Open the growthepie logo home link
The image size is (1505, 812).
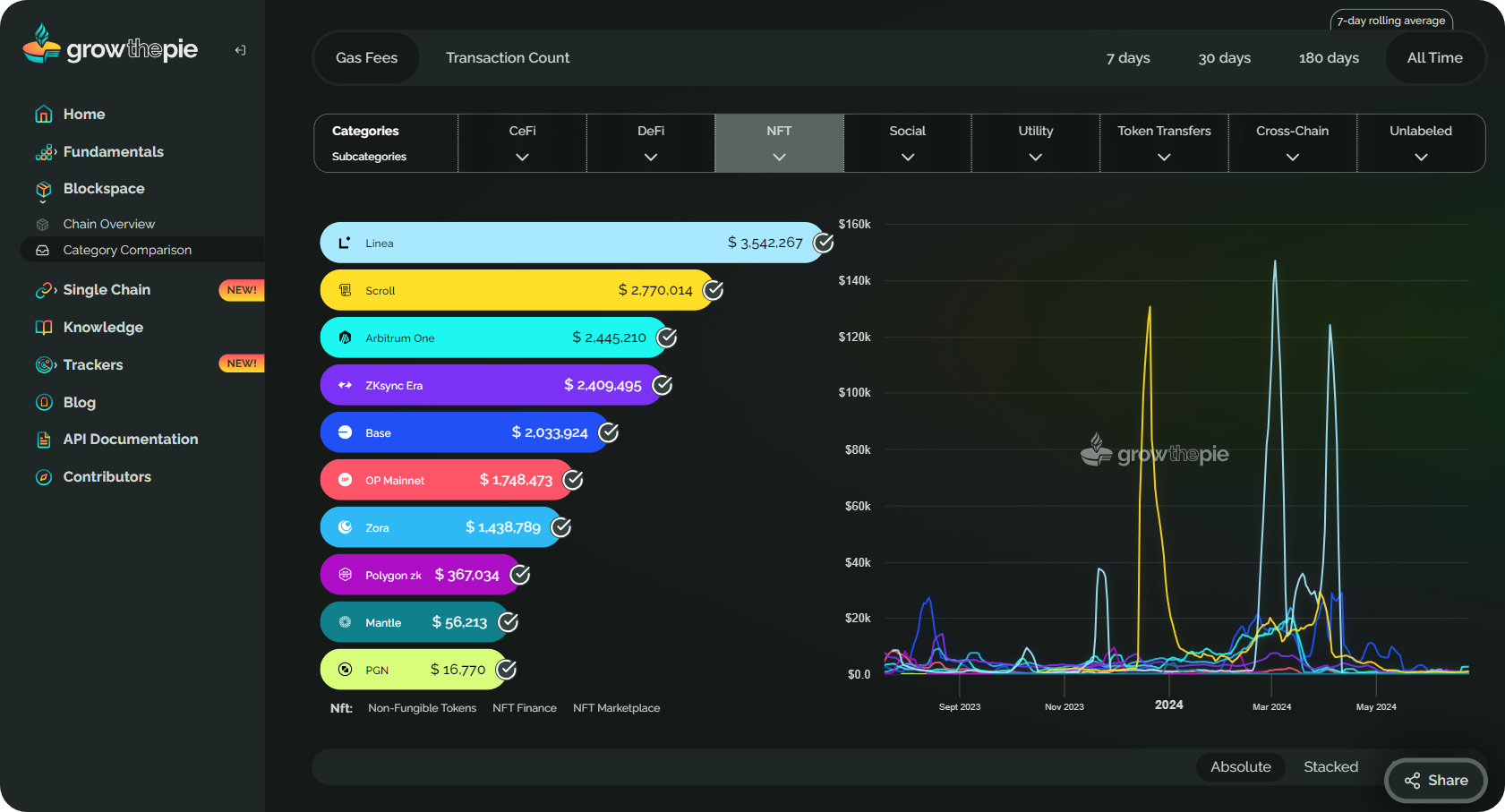point(110,45)
